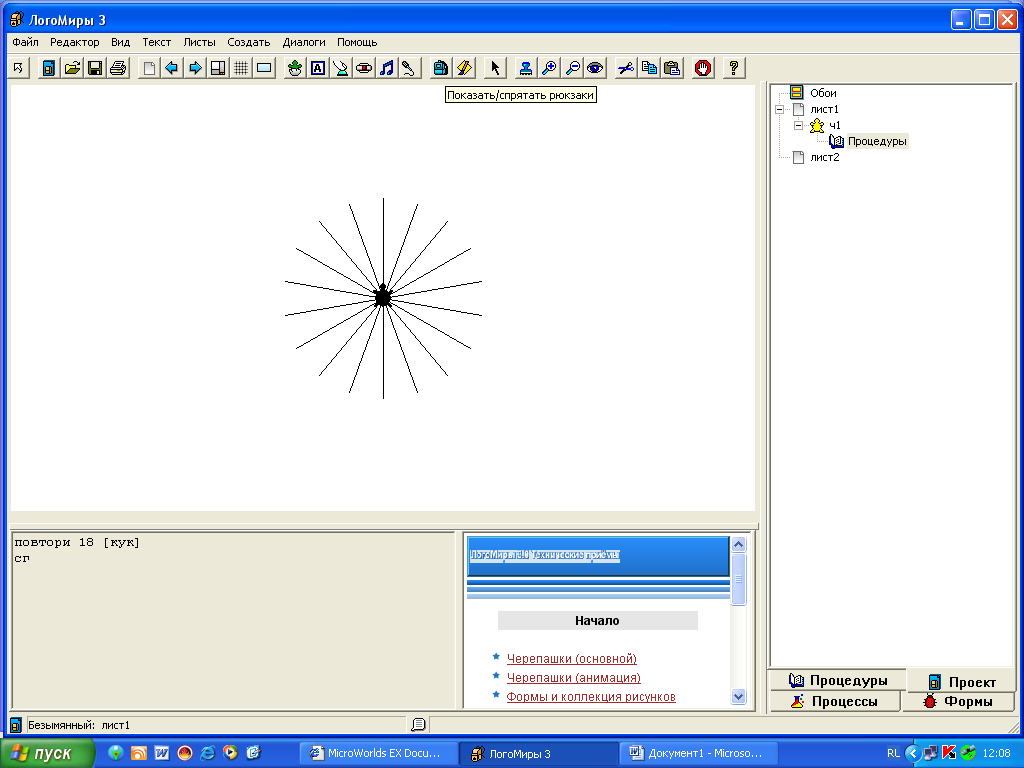1024x768 pixels.
Task: Open the Текст menu
Action: (x=157, y=42)
